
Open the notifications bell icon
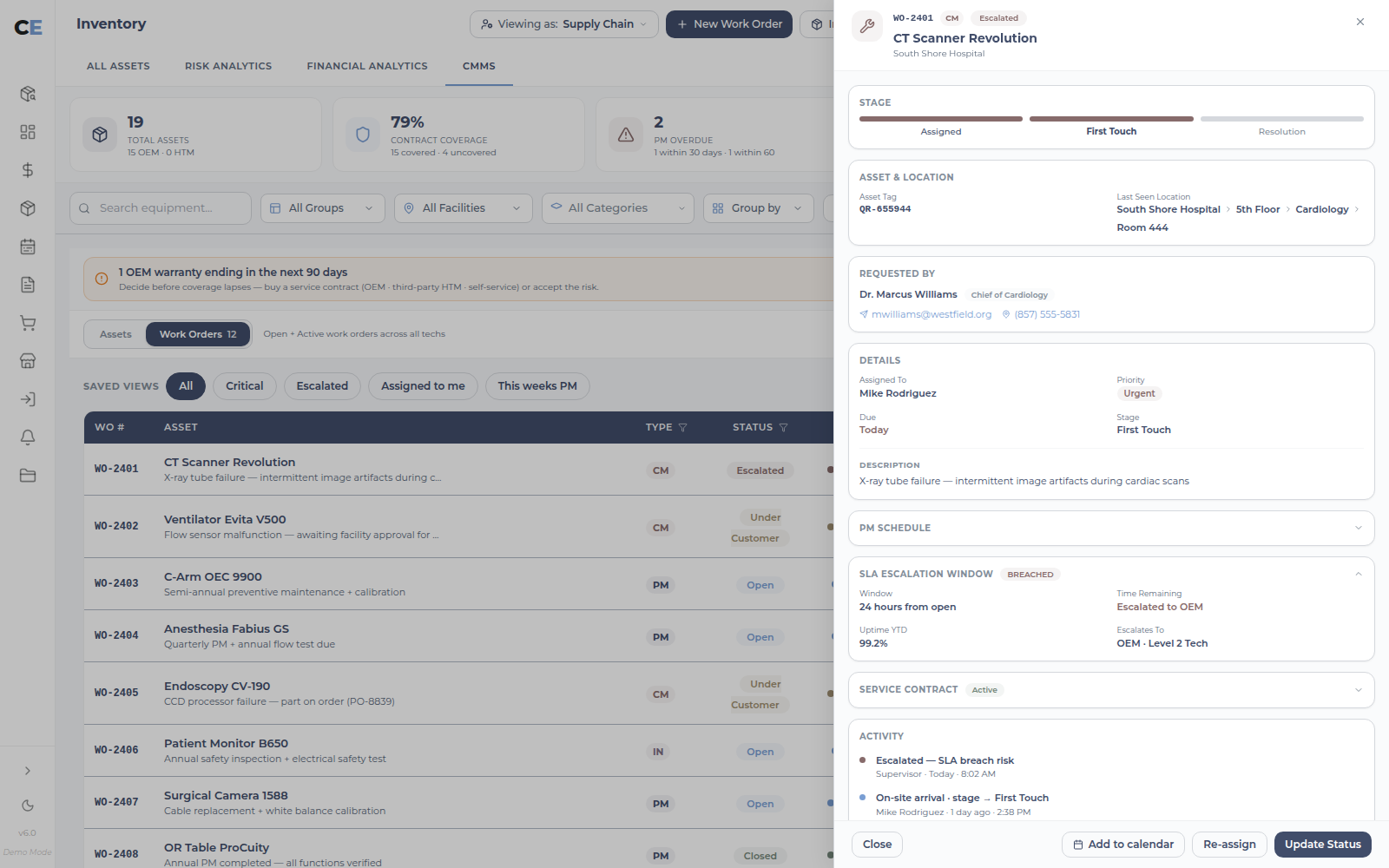28,437
